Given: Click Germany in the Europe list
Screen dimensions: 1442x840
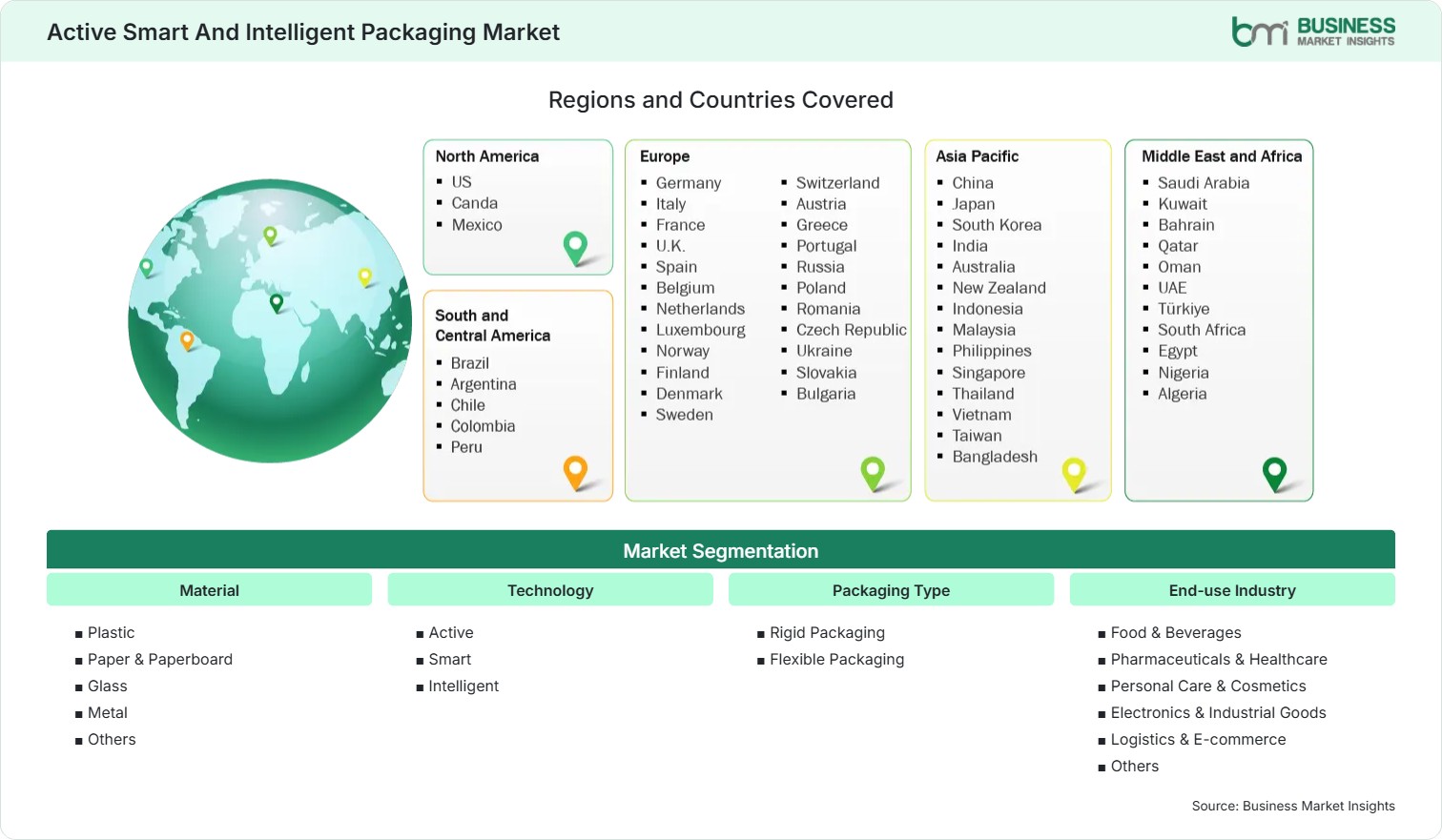Looking at the screenshot, I should click(x=689, y=183).
